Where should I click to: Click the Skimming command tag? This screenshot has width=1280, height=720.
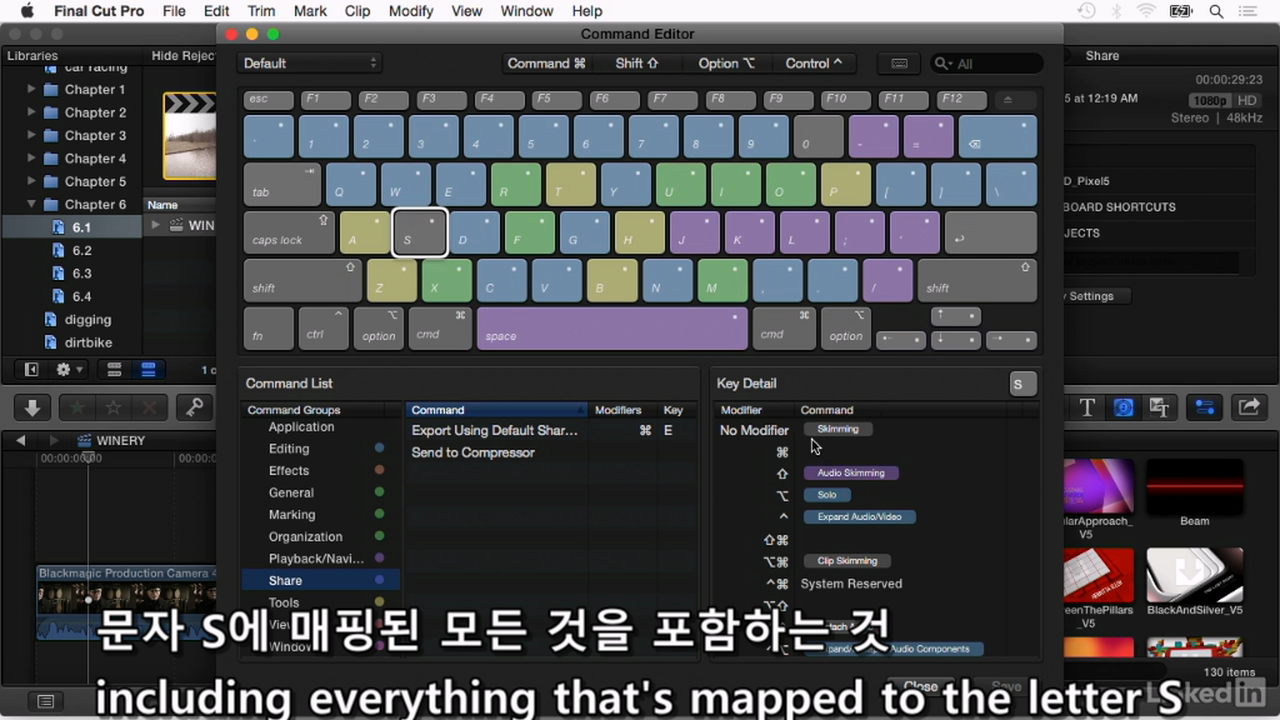pos(838,429)
